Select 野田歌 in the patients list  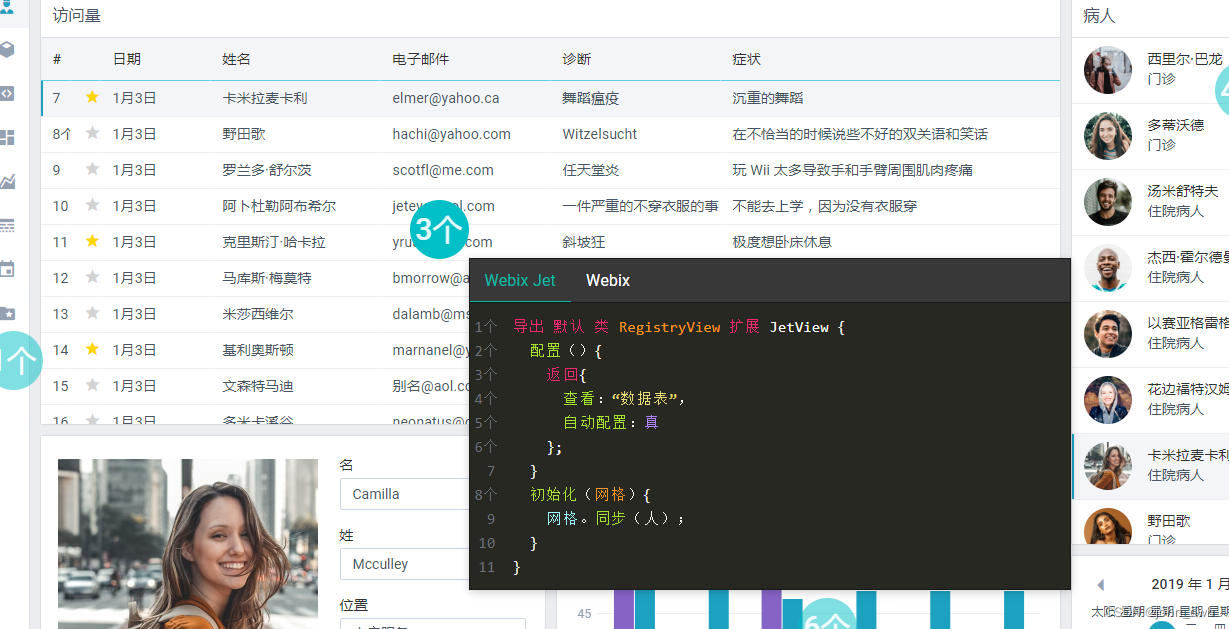(x=1150, y=524)
